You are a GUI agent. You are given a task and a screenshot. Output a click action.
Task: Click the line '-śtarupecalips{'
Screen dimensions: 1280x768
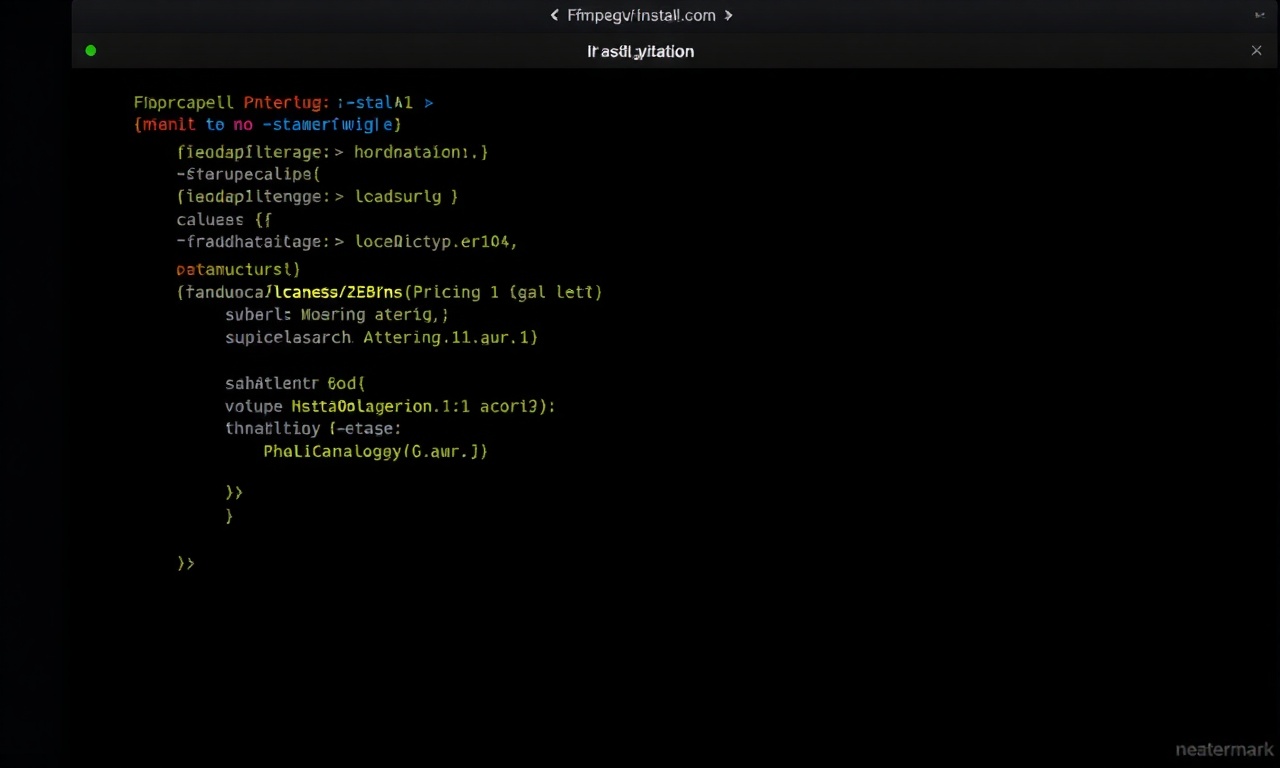point(248,174)
